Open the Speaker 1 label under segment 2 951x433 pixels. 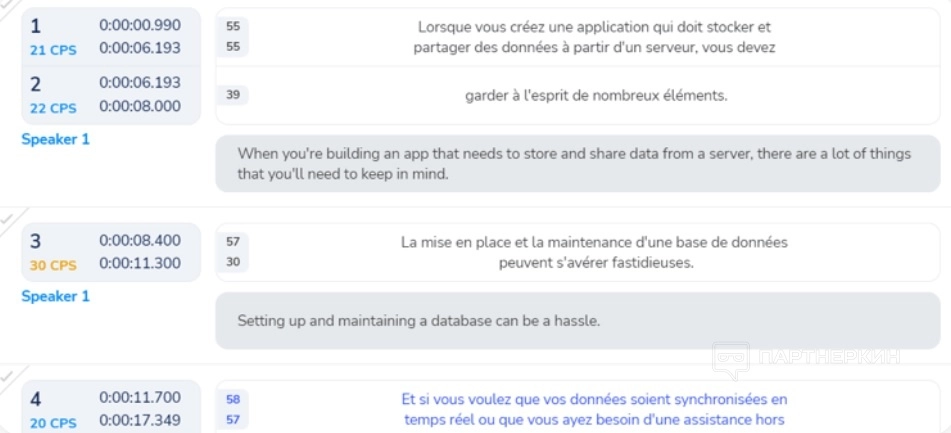point(55,140)
